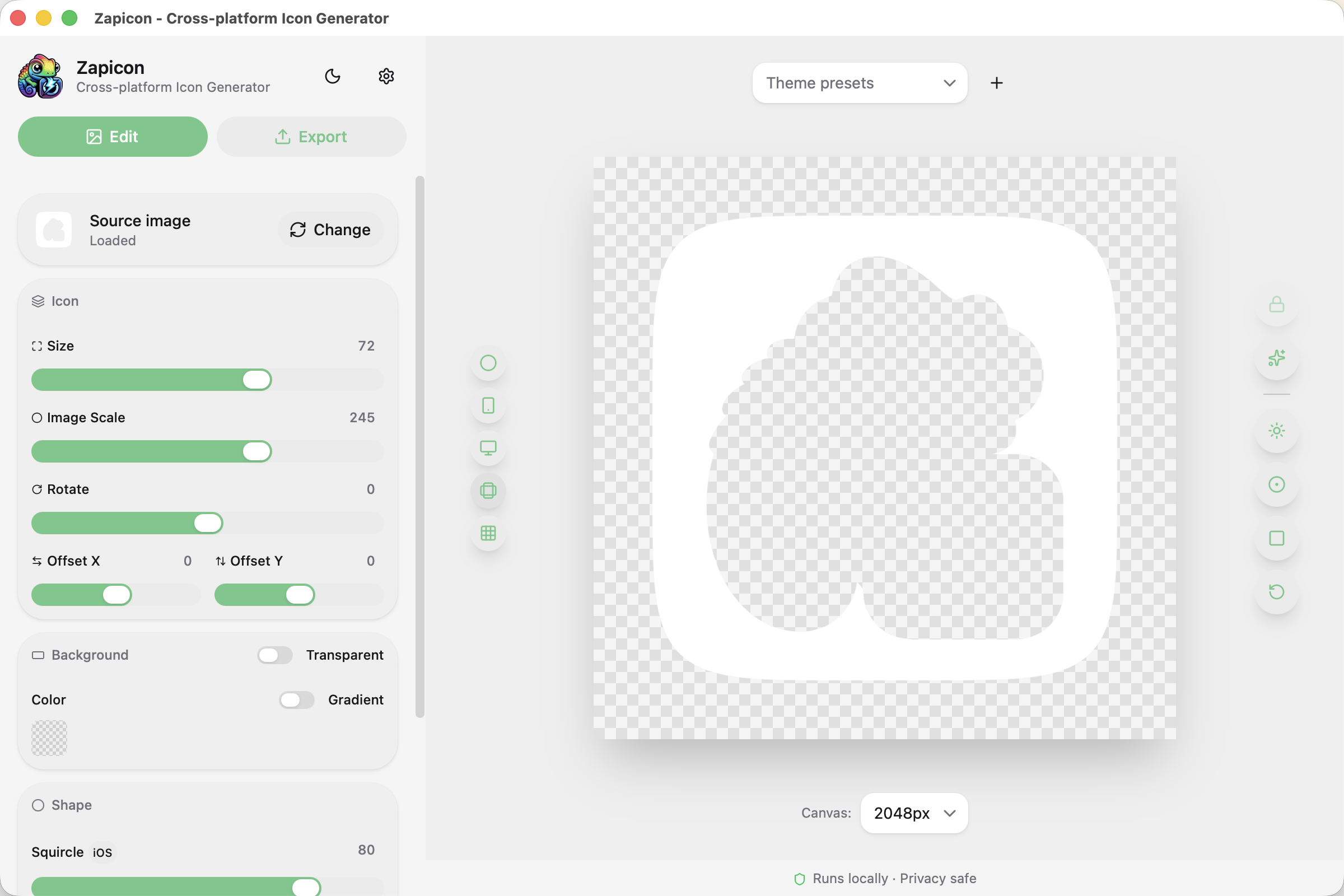
Task: Enable the Gradient toggle
Action: point(297,700)
